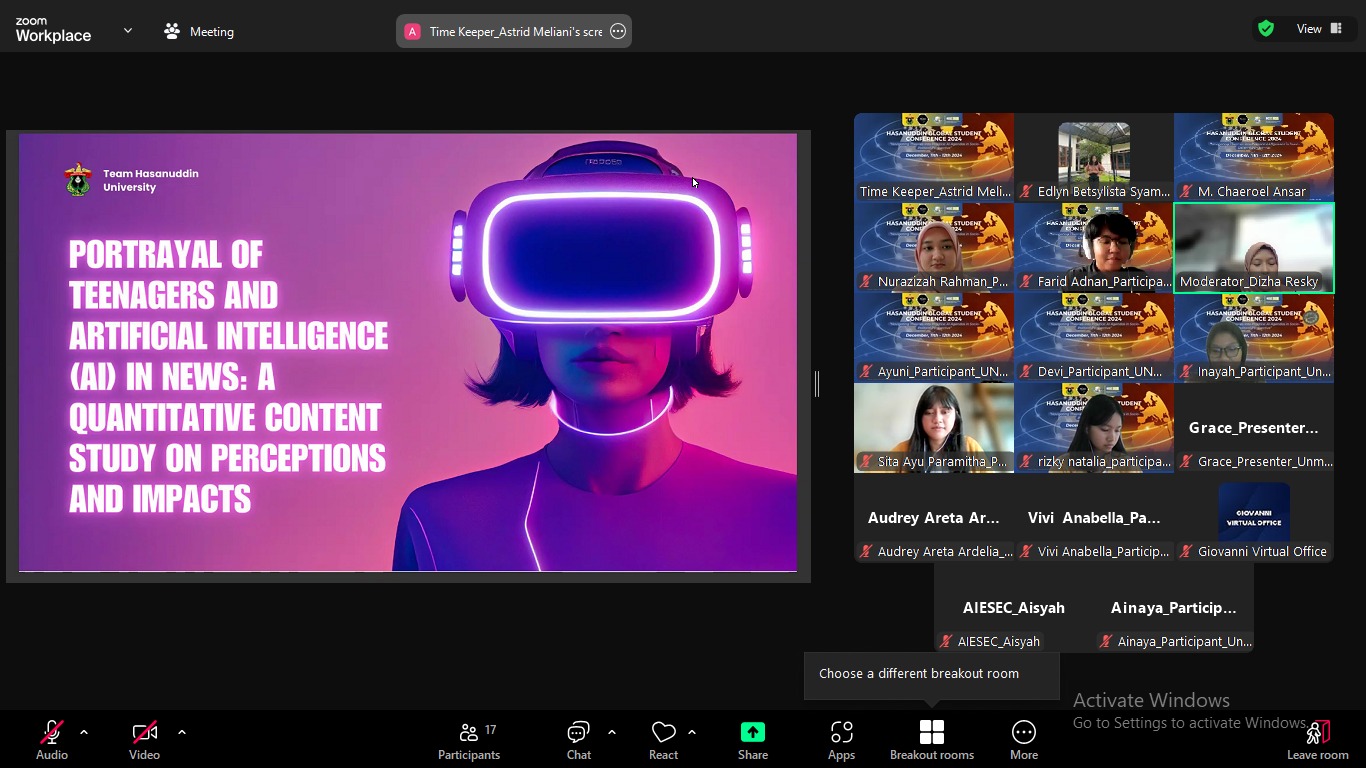Click the muted mic icon on Edlyn's tile

pyautogui.click(x=1026, y=191)
